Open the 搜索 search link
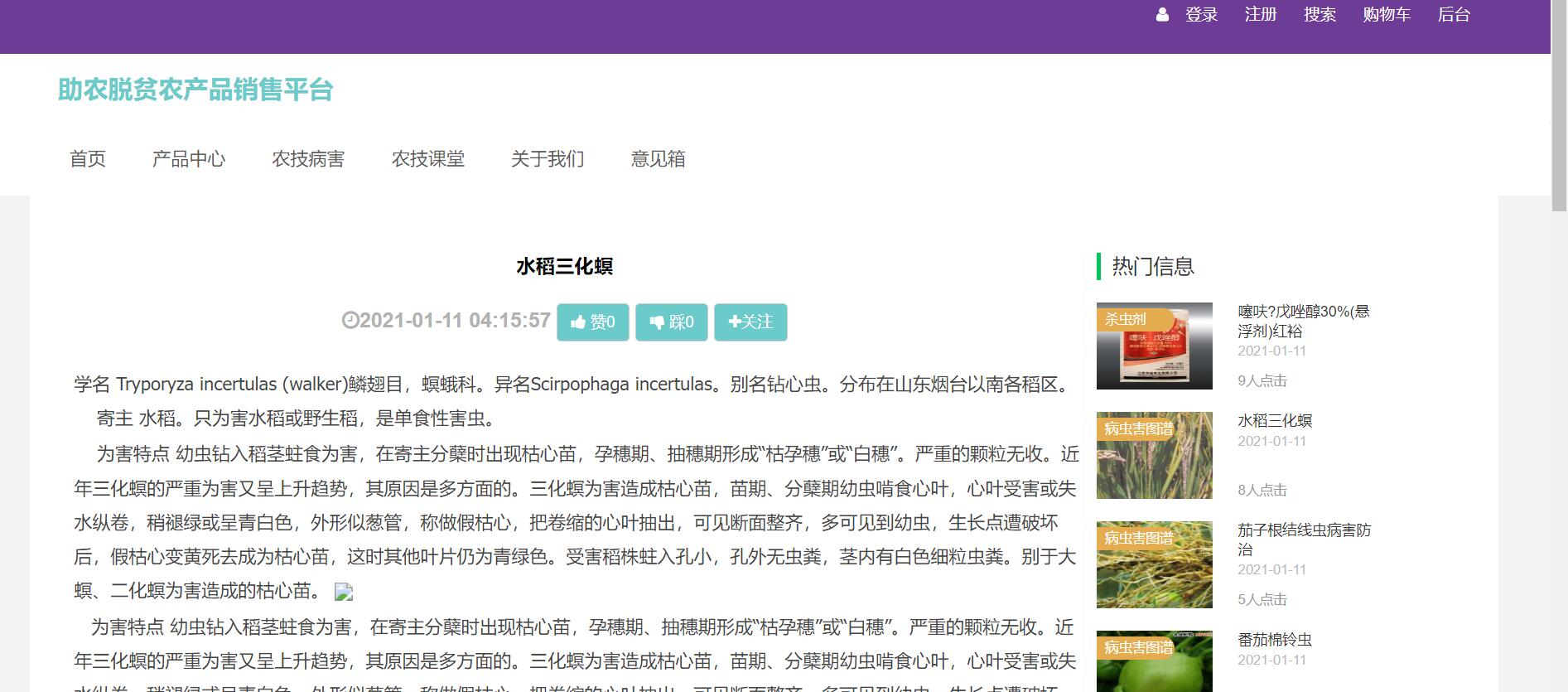This screenshot has width=1568, height=692. (1320, 15)
